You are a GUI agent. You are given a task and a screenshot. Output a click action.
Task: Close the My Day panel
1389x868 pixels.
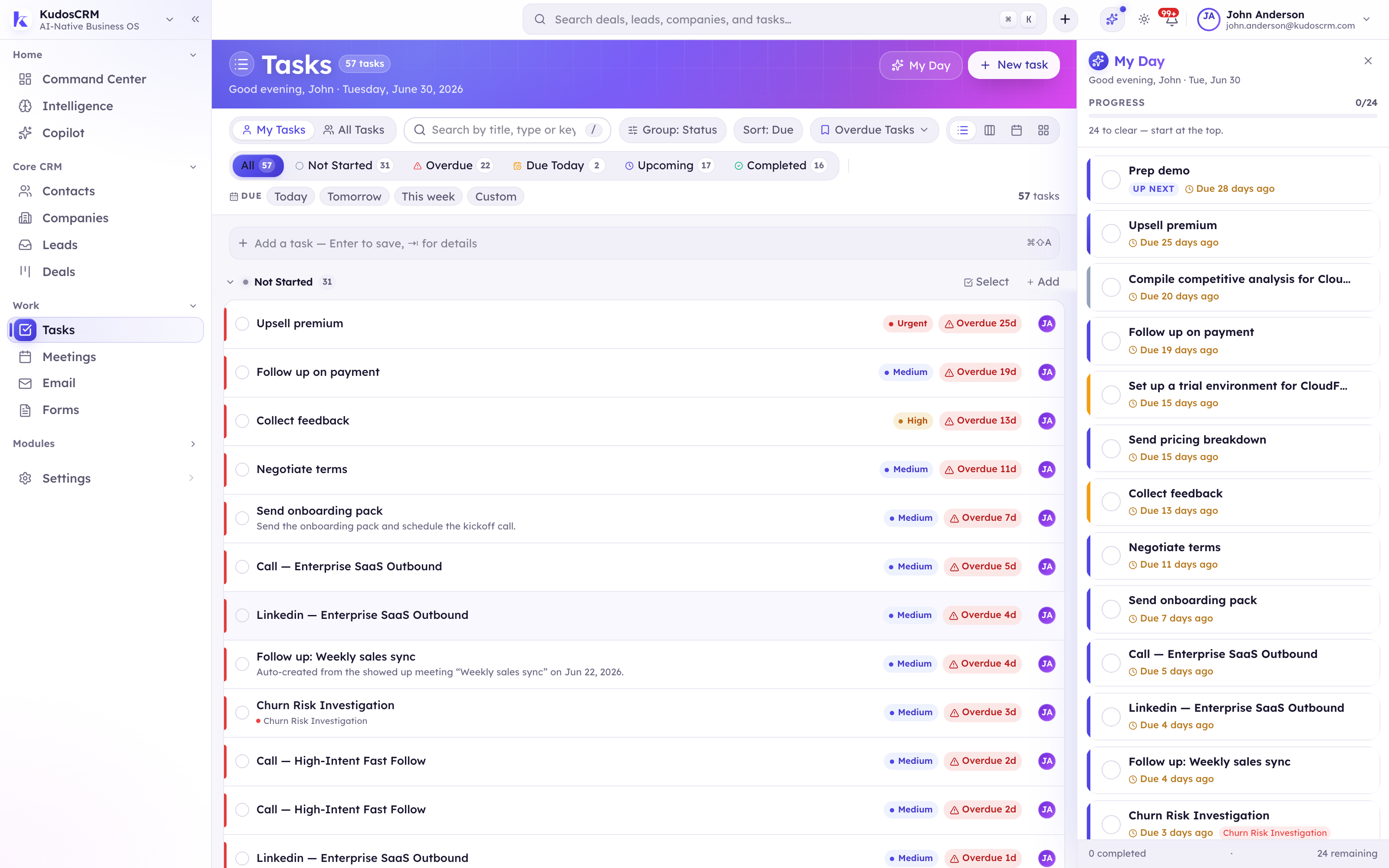coord(1368,61)
